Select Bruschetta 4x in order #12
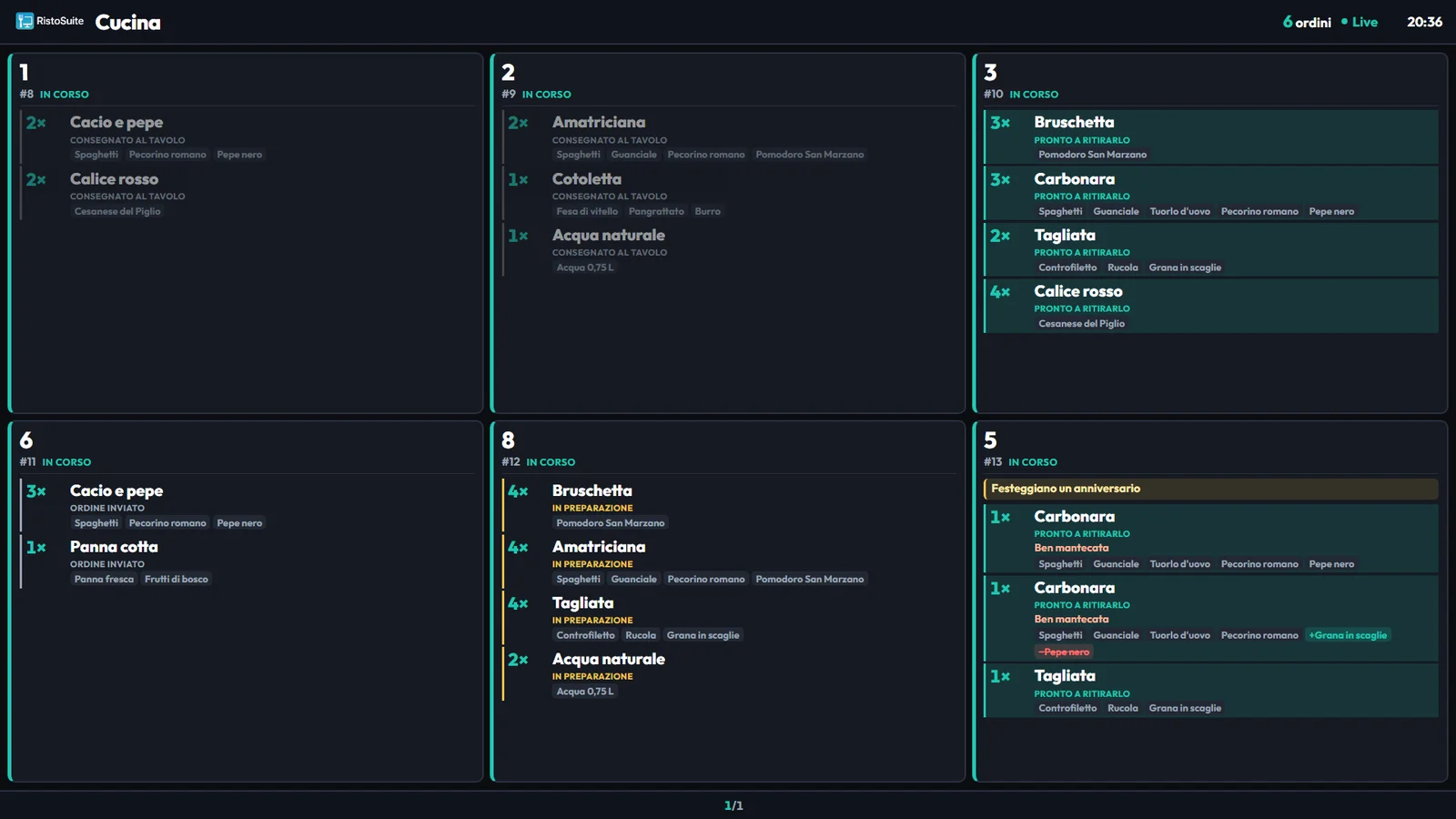Image resolution: width=1456 pixels, height=819 pixels. click(729, 505)
